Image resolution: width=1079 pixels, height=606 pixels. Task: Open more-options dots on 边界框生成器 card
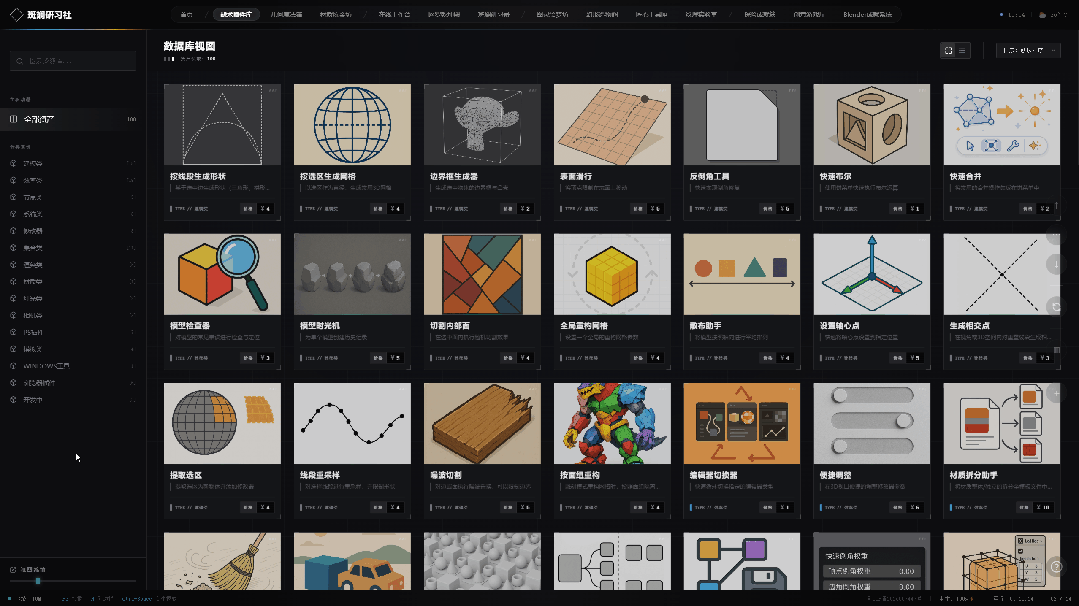pos(533,90)
